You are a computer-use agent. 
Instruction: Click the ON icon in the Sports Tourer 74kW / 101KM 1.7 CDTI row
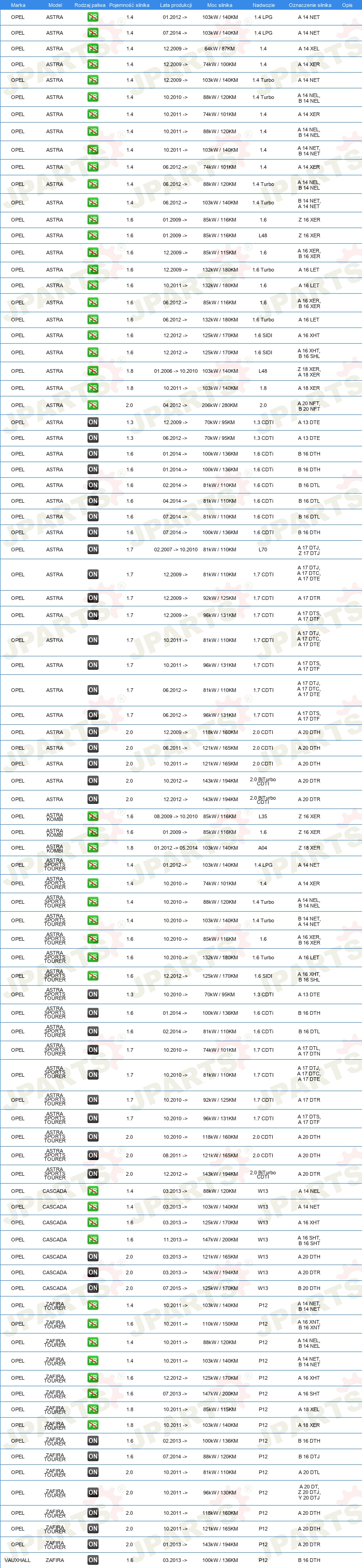93,1050
